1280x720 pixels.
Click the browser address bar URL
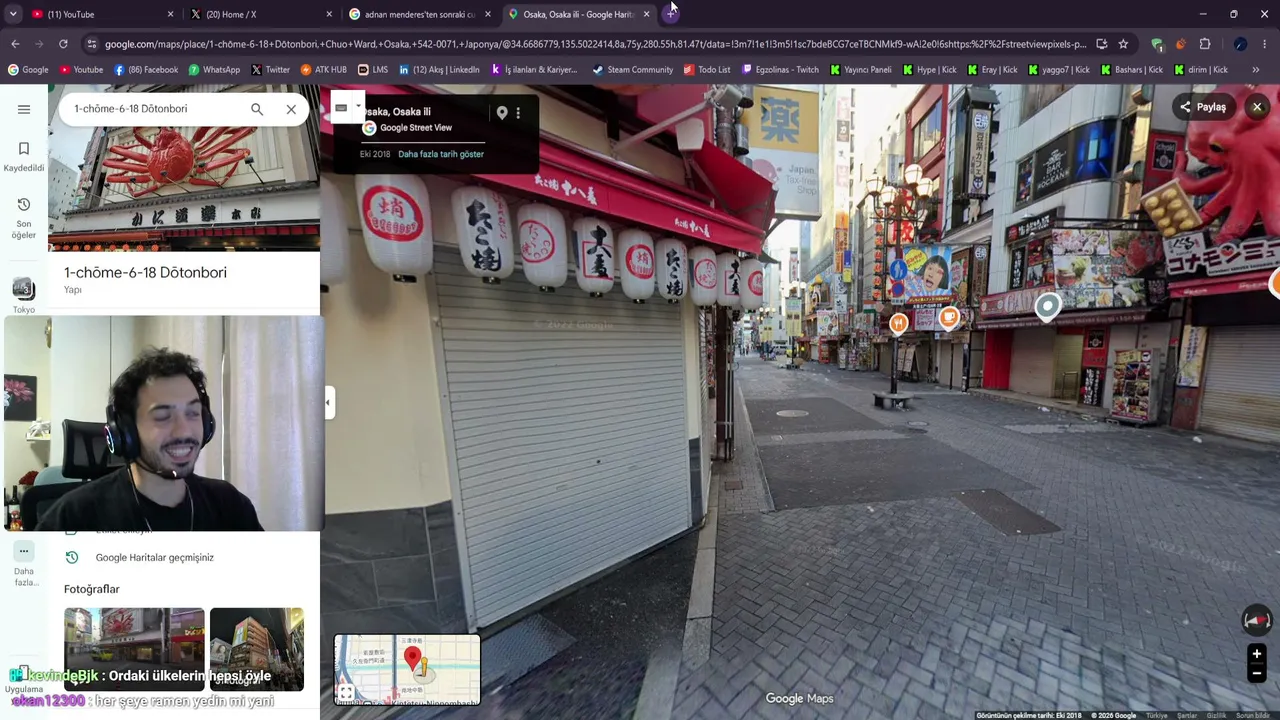coord(595,44)
